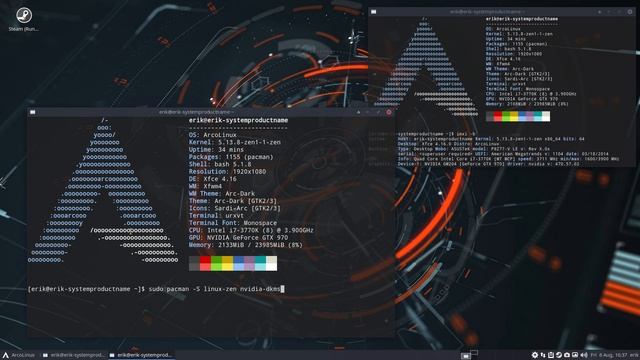Click 'WM Theme: Arc-Dark' in front terminal
Image resolution: width=640 pixels, height=360 pixels.
(x=222, y=194)
